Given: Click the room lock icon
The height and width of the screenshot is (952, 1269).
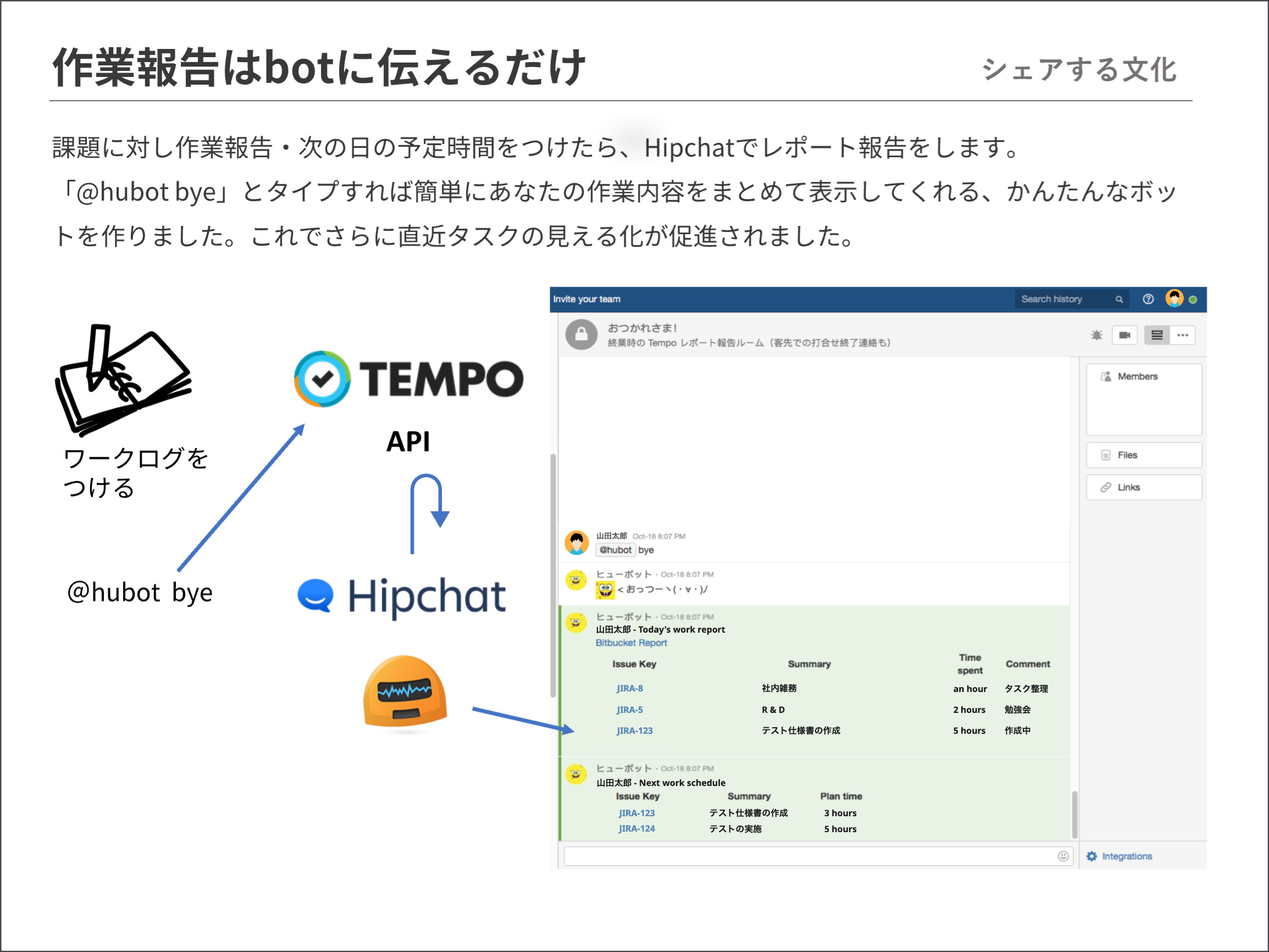Looking at the screenshot, I should (x=581, y=334).
